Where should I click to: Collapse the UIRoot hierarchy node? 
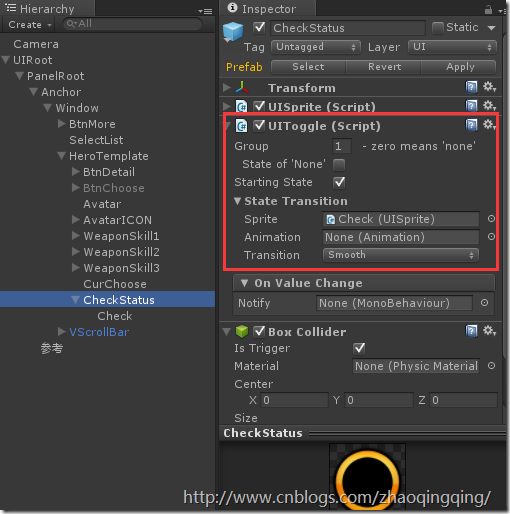click(6, 60)
